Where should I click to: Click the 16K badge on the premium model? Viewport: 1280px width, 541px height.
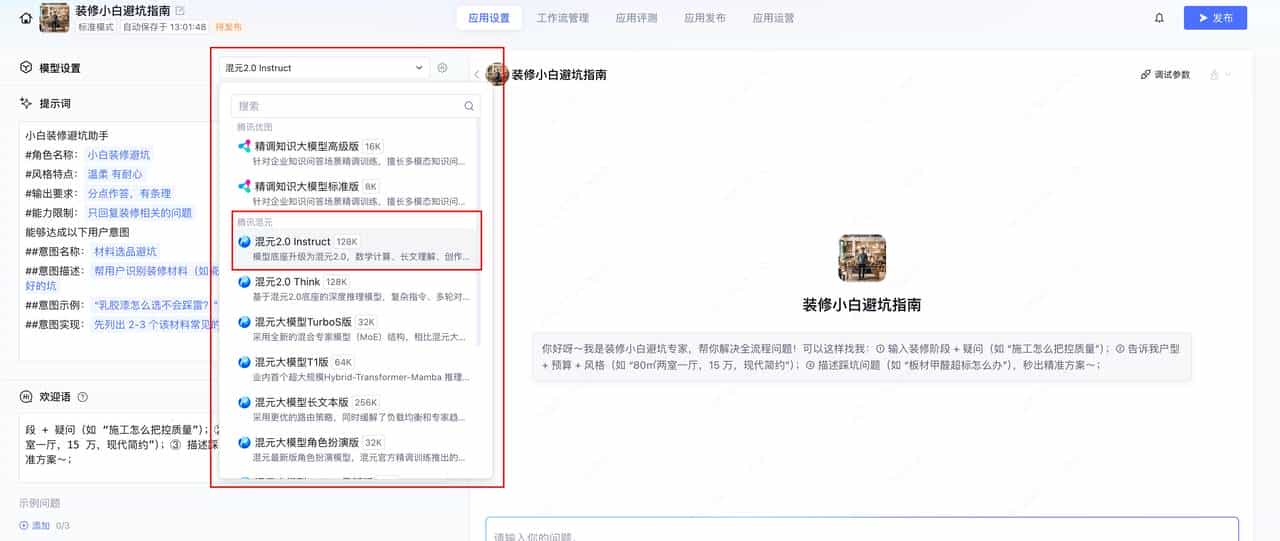pyautogui.click(x=372, y=146)
